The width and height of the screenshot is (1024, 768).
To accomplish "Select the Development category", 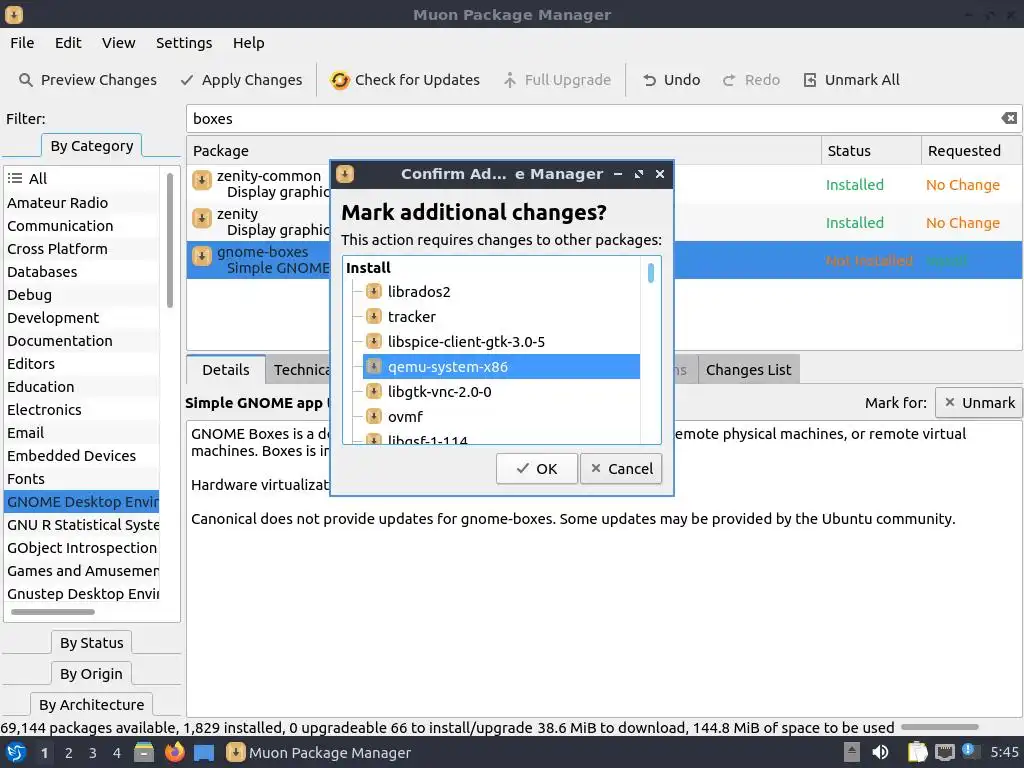I will (82, 317).
